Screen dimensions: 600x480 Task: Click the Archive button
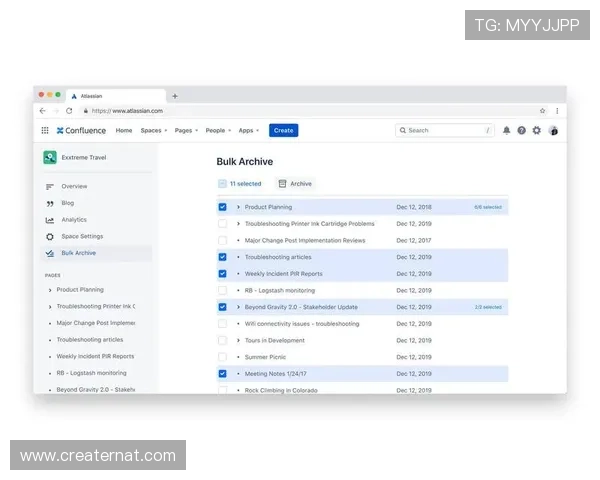click(295, 184)
